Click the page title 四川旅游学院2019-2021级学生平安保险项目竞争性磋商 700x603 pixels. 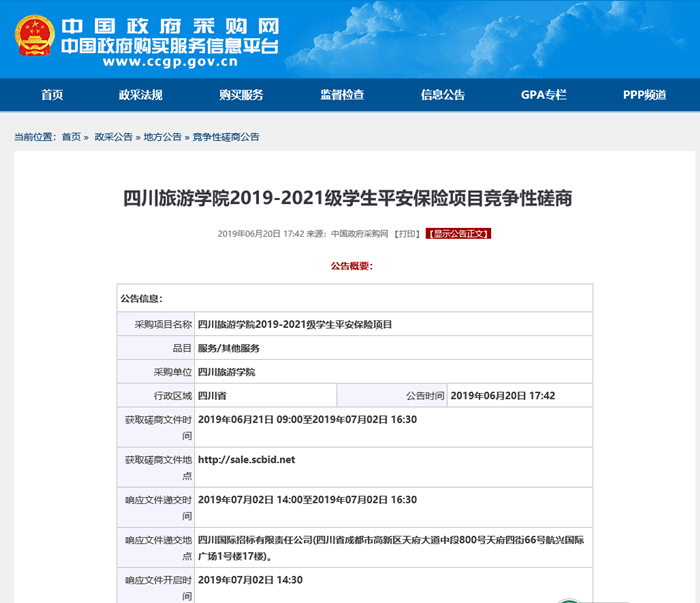347,198
